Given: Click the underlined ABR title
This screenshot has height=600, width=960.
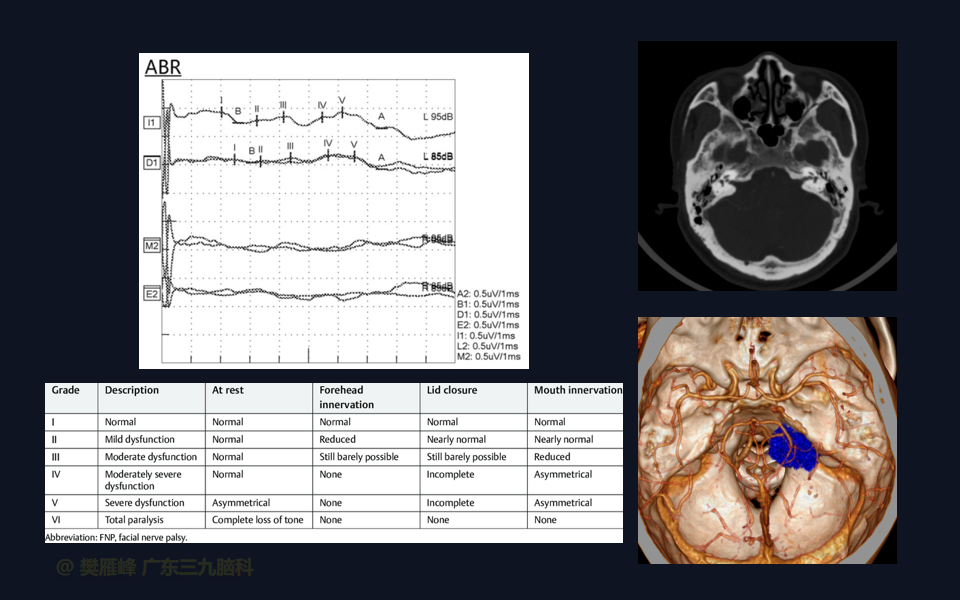Looking at the screenshot, I should click(162, 68).
